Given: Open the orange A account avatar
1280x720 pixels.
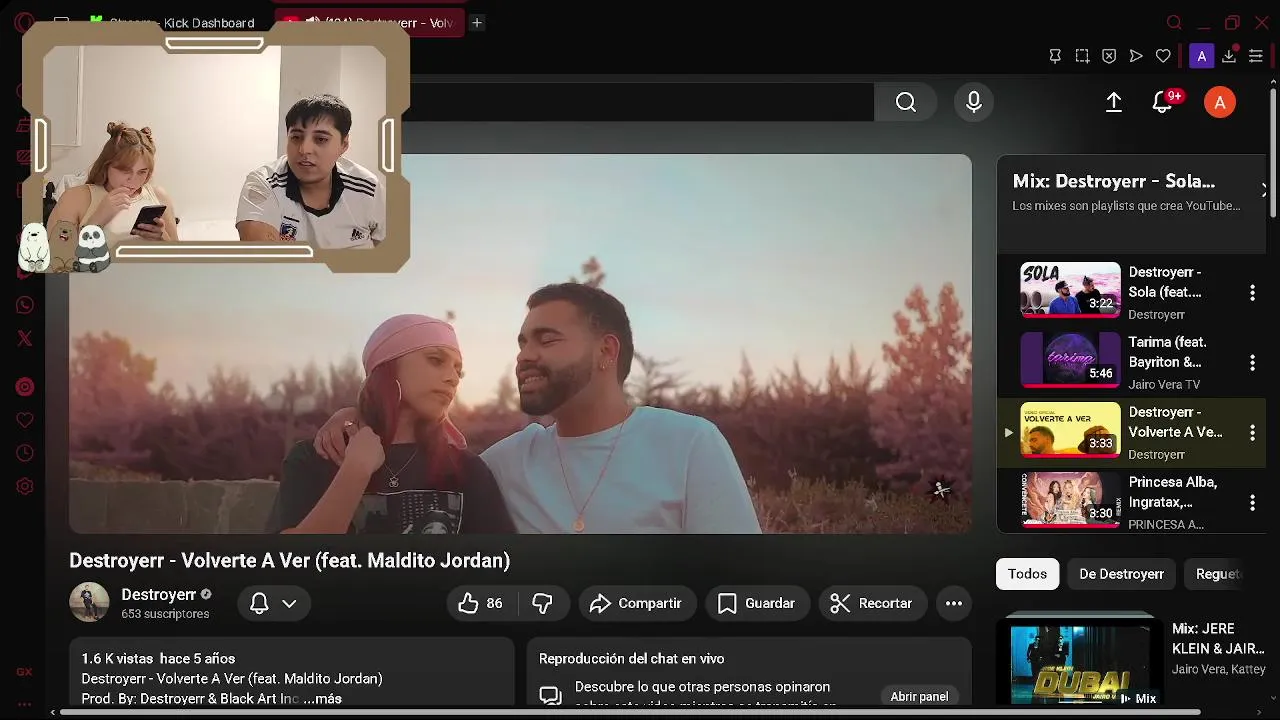Looking at the screenshot, I should [x=1220, y=102].
